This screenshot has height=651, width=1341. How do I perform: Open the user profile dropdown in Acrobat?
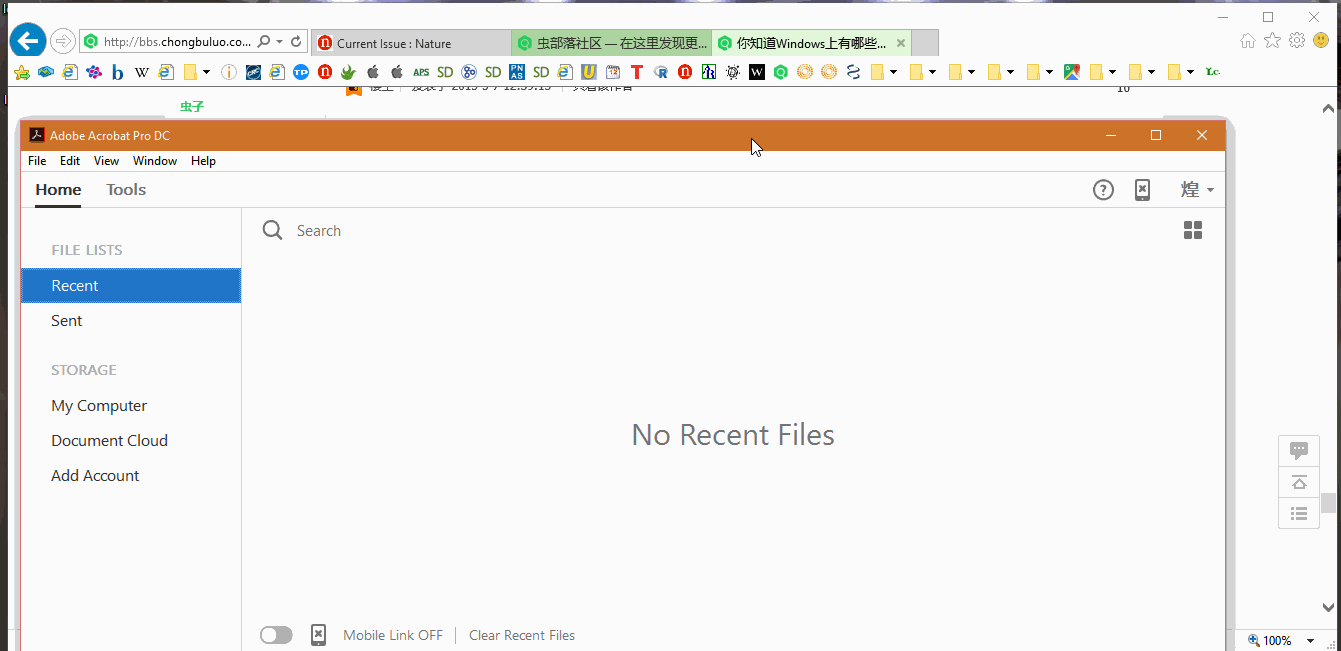click(1197, 190)
